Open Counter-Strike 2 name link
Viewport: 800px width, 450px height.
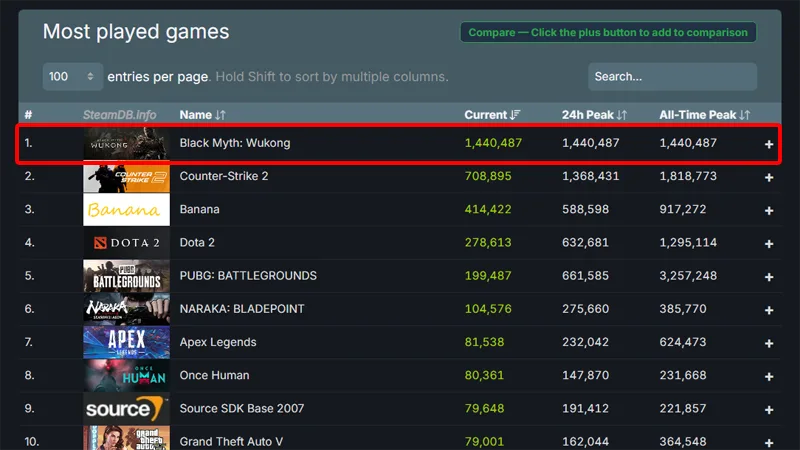[x=223, y=176]
